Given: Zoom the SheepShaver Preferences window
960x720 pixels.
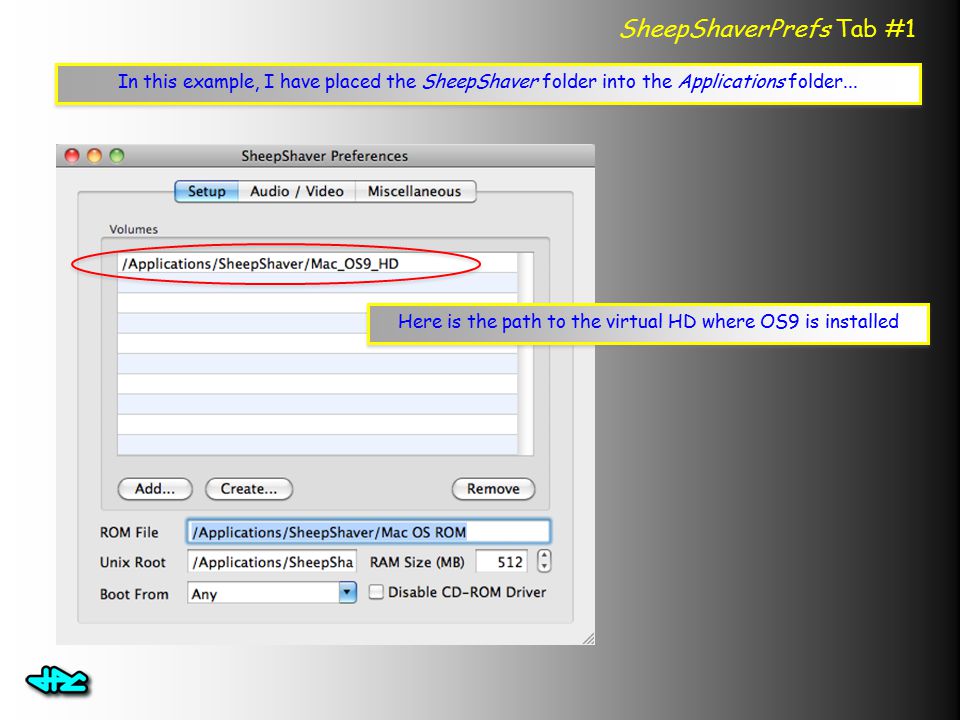Looking at the screenshot, I should pos(116,156).
